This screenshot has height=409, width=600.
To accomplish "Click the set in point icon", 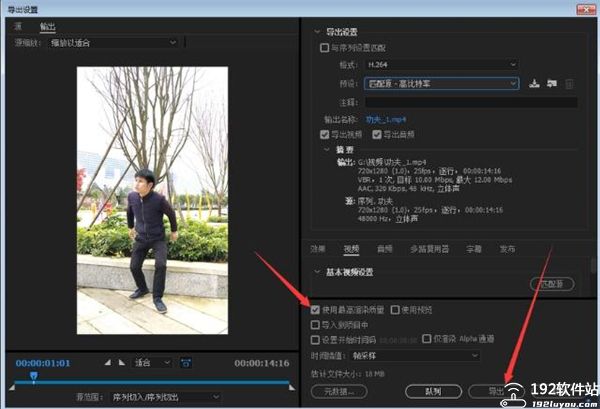I will tap(108, 362).
